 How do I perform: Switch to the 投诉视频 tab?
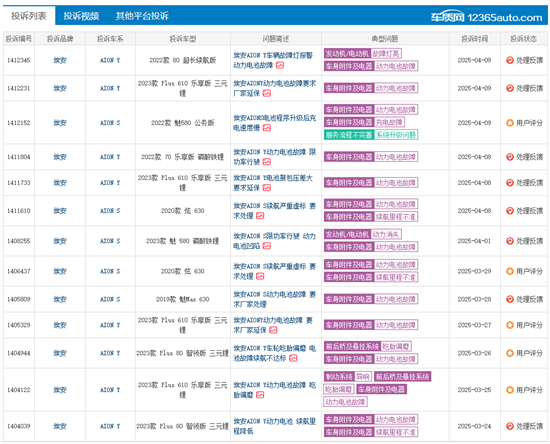pos(81,16)
